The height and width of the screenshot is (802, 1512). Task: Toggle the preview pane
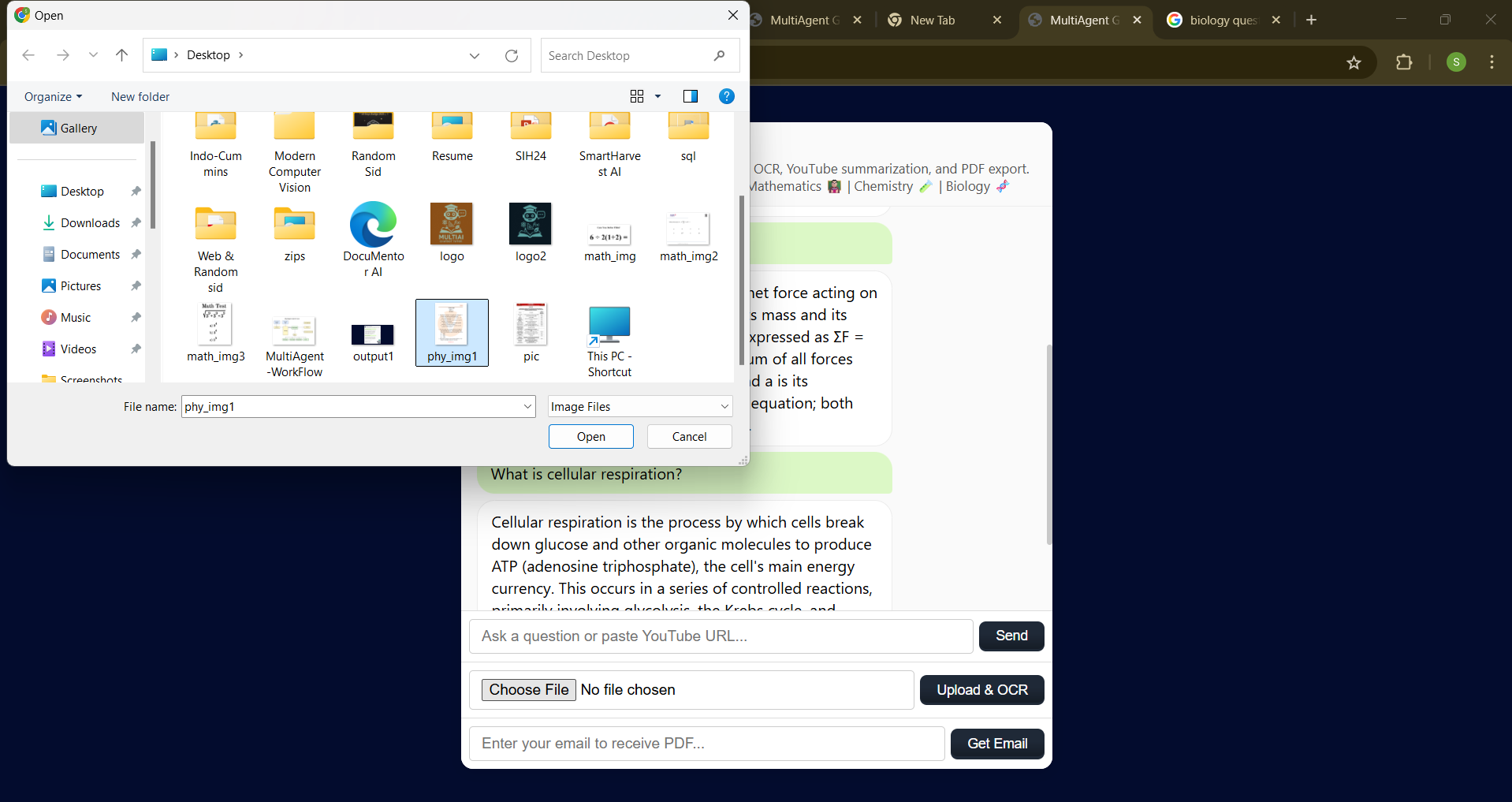point(691,96)
